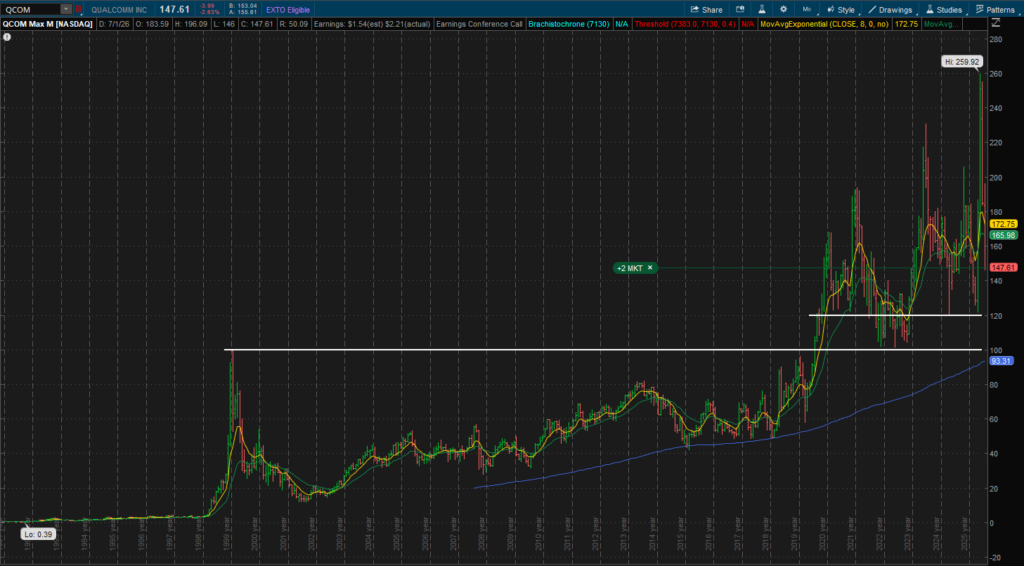Click the Lo: 0.39 price bubble
The height and width of the screenshot is (566, 1024).
coord(38,534)
